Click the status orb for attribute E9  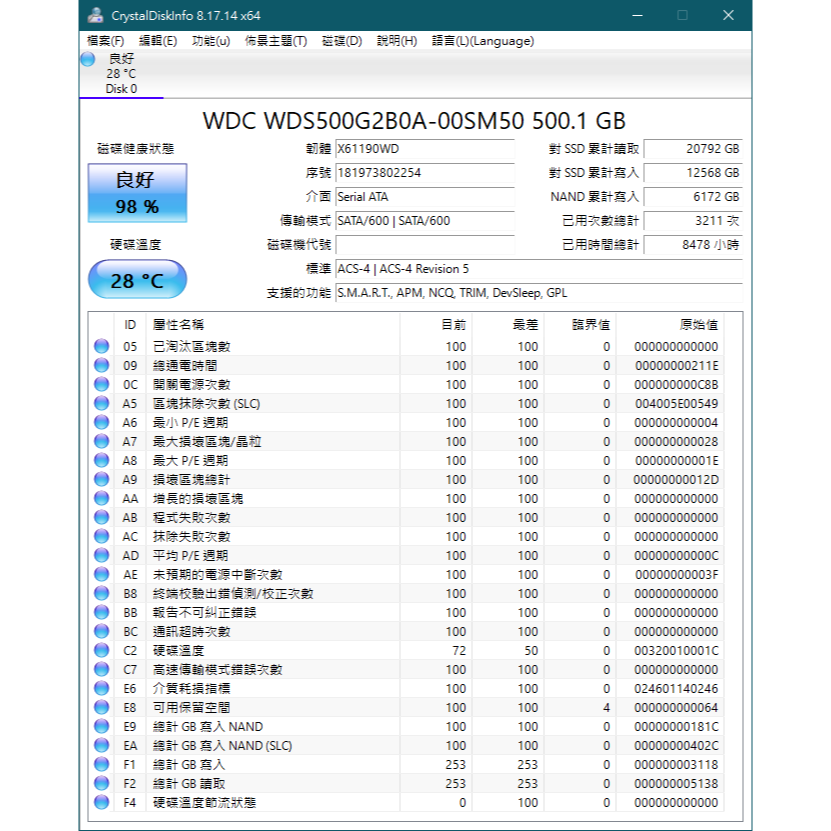tap(101, 727)
